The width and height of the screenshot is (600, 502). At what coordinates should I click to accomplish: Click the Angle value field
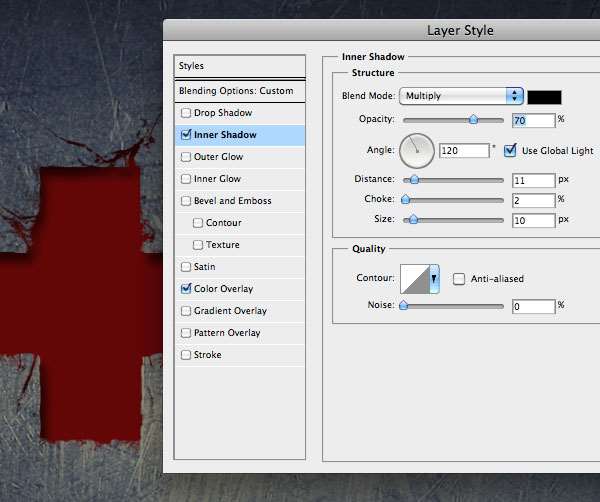point(463,151)
